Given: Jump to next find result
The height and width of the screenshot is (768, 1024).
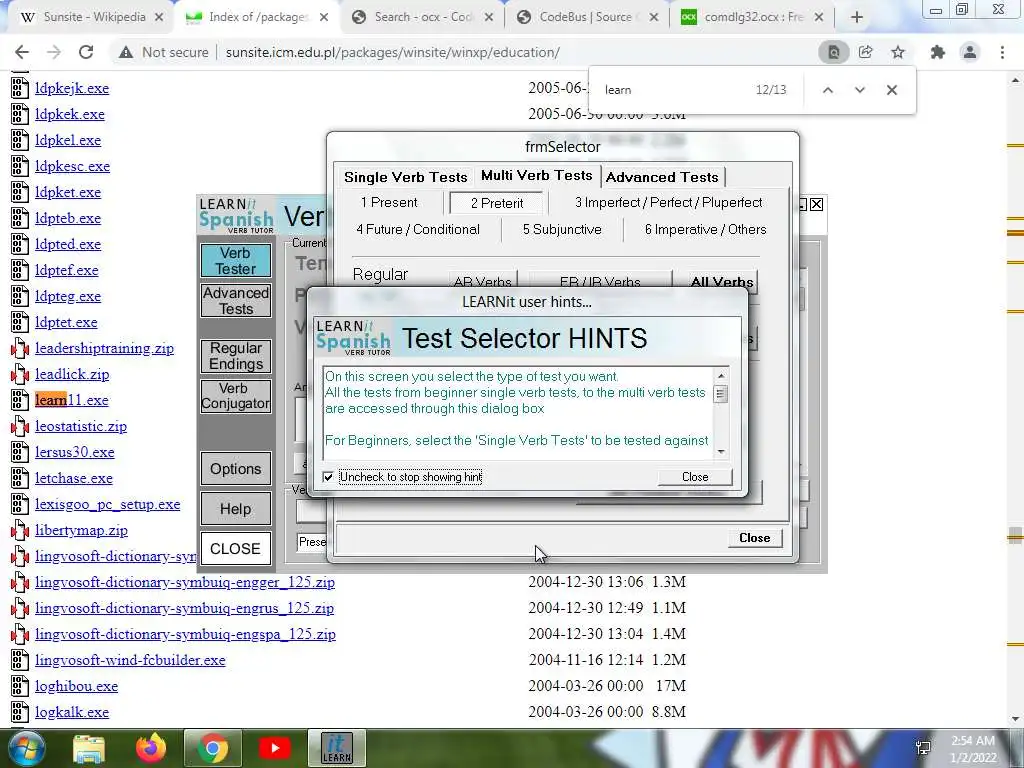Looking at the screenshot, I should 859,90.
